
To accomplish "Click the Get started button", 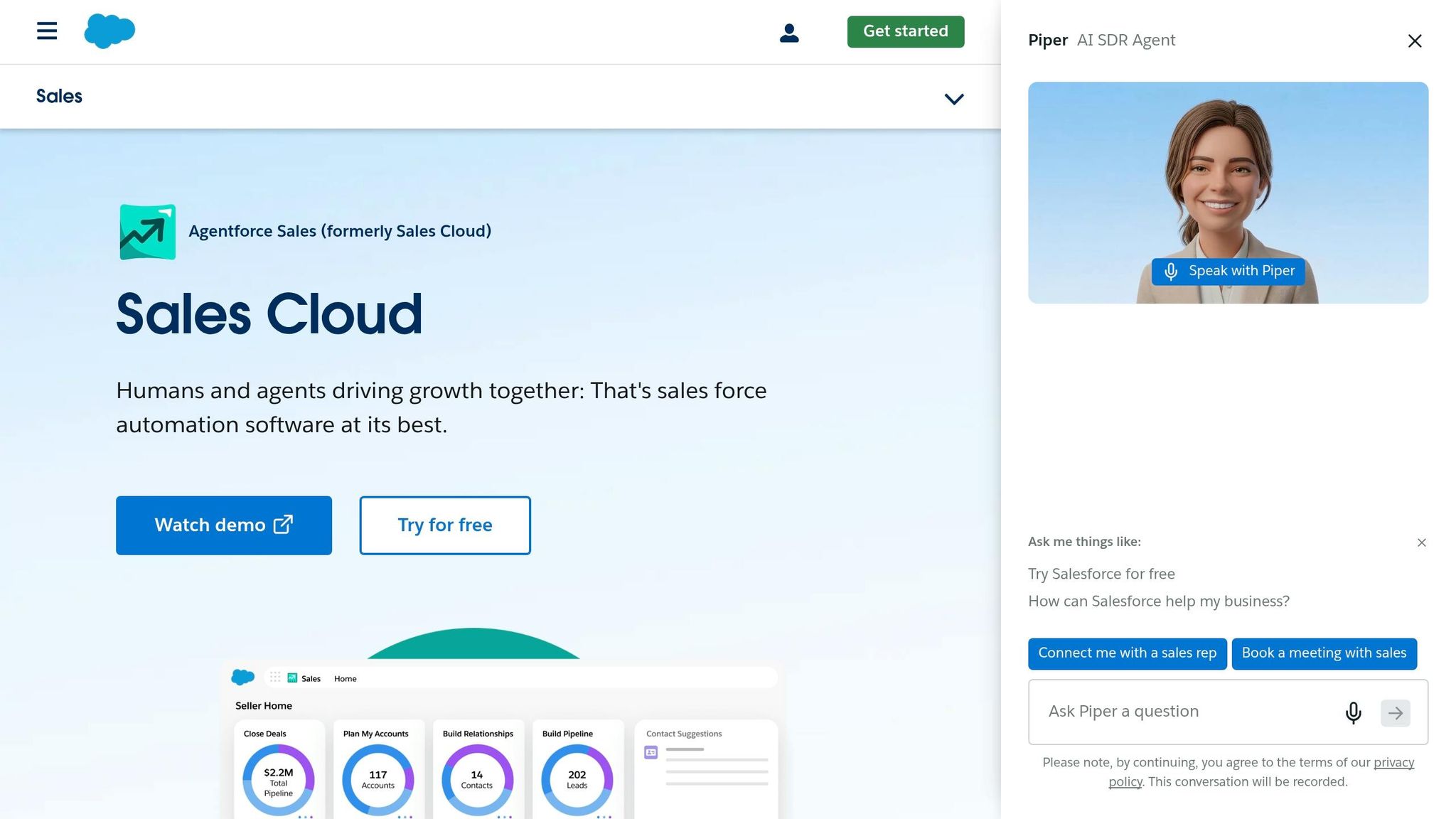I will (x=906, y=31).
